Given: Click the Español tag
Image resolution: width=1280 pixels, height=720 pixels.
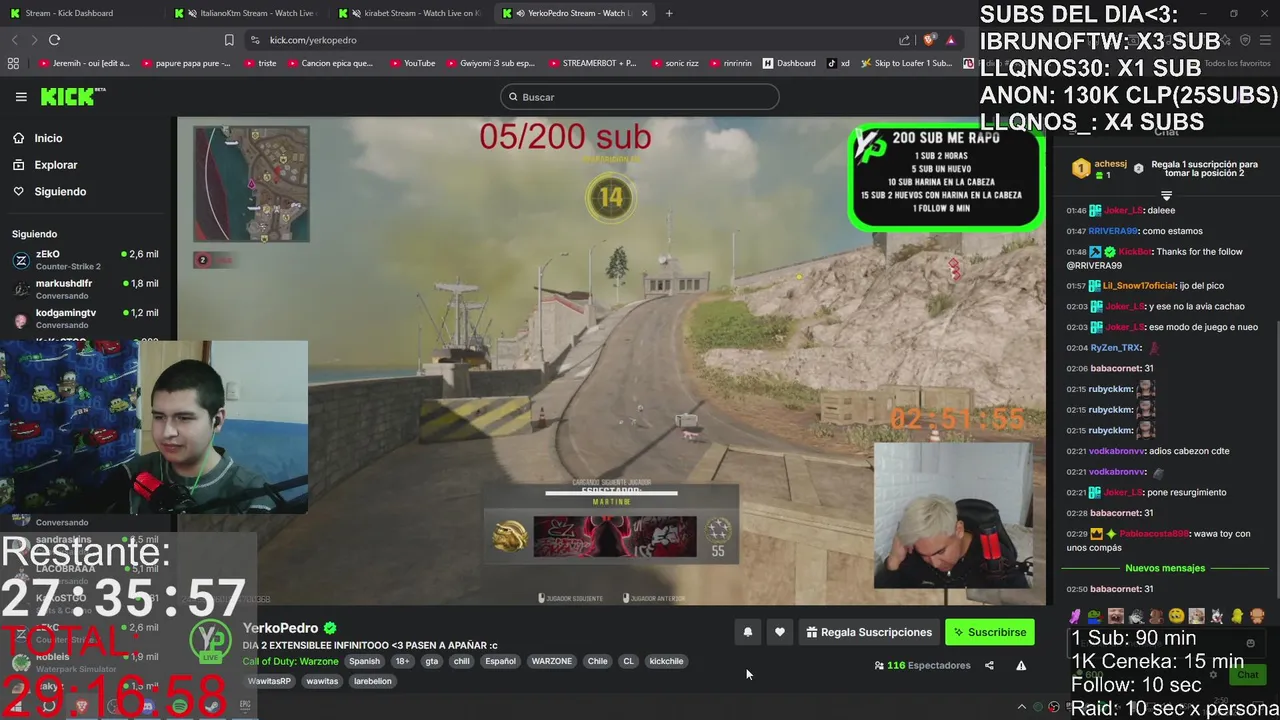Looking at the screenshot, I should [500, 661].
